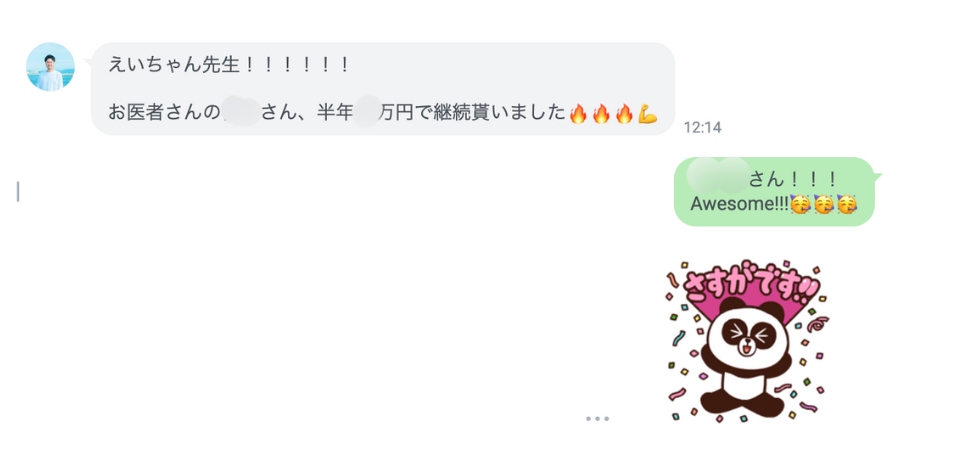Click the flexed bicep emoji
The image size is (972, 452).
point(648,113)
